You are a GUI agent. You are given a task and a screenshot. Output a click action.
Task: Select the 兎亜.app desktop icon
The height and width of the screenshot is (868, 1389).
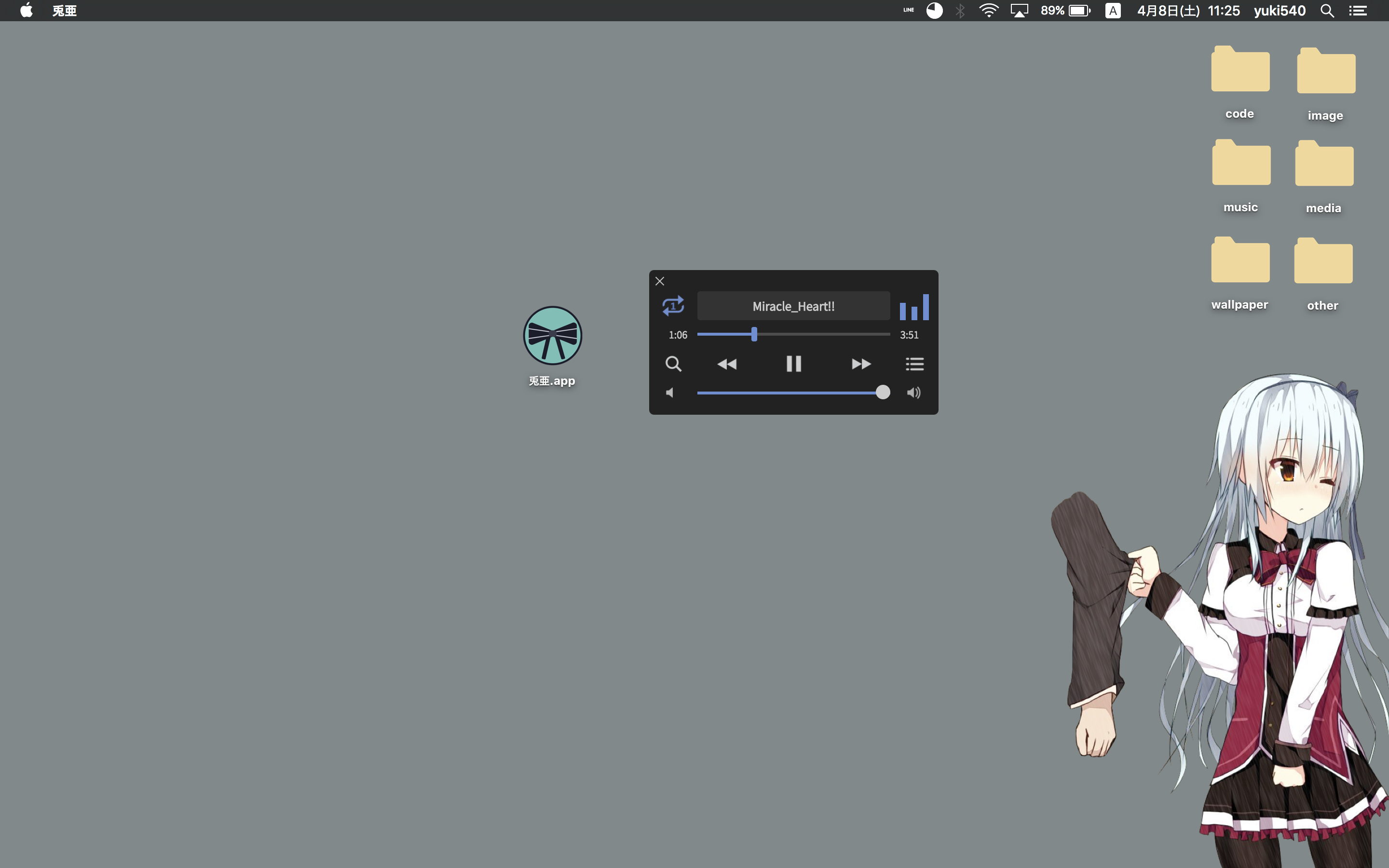pyautogui.click(x=552, y=336)
